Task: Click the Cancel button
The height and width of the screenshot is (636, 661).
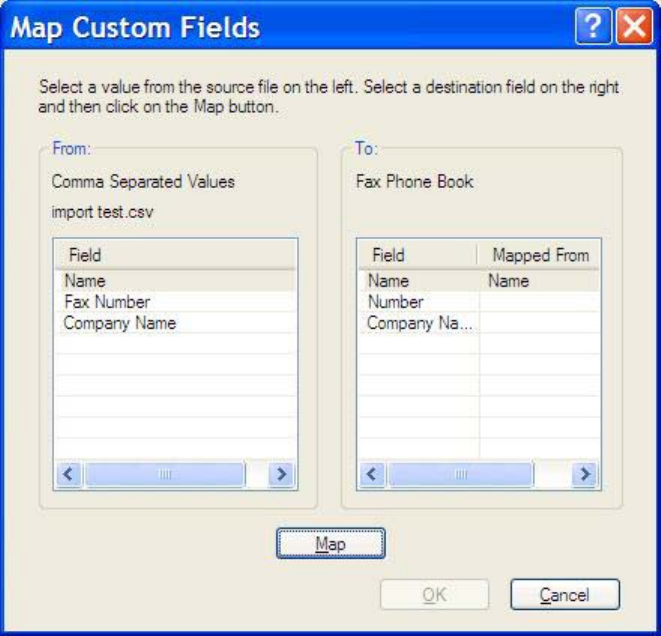Action: pyautogui.click(x=564, y=595)
